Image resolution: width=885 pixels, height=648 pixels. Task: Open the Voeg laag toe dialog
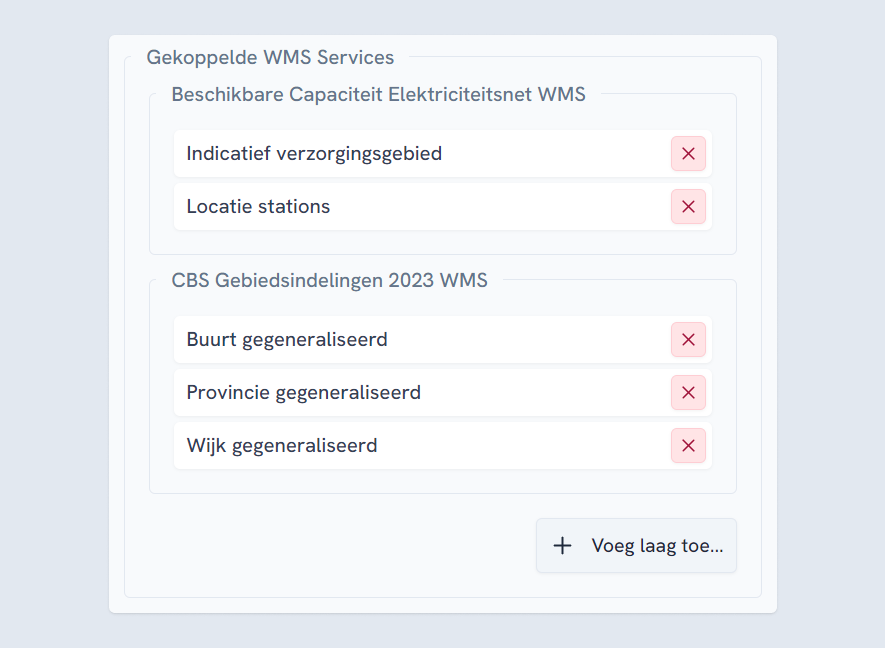[636, 545]
